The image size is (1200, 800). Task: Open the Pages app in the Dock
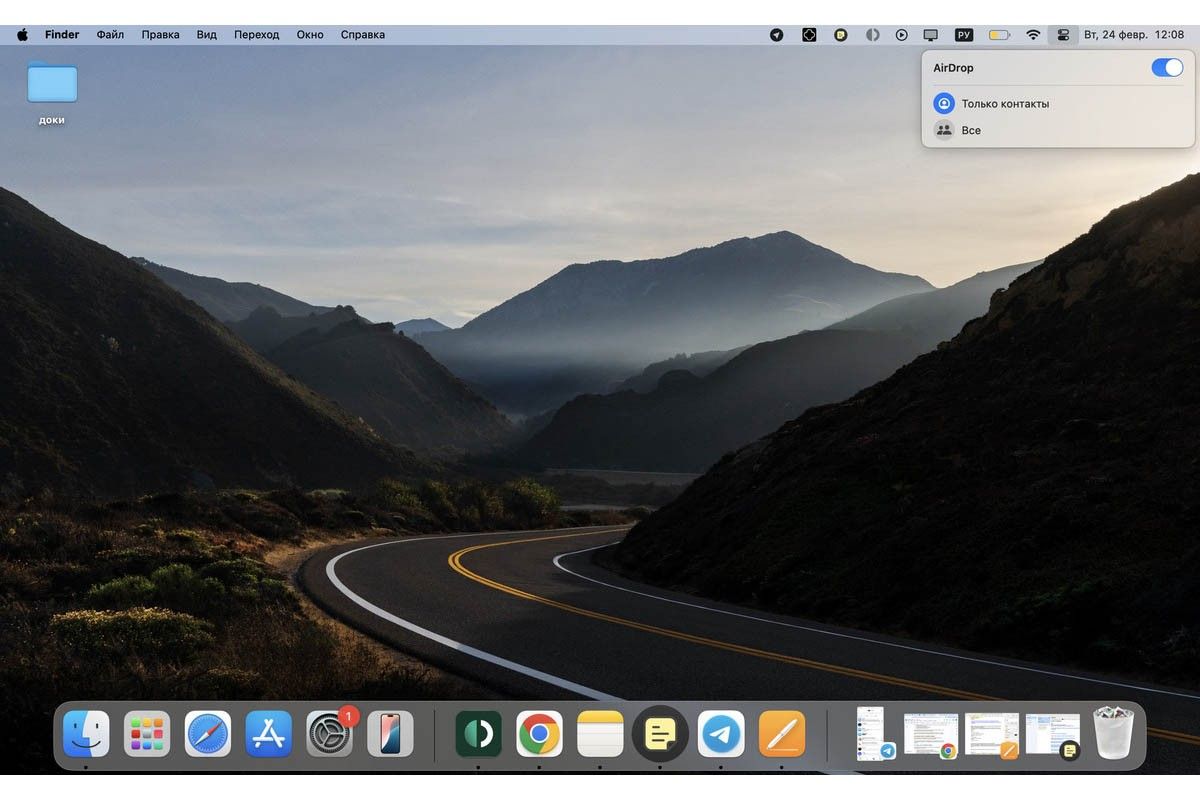(x=782, y=735)
